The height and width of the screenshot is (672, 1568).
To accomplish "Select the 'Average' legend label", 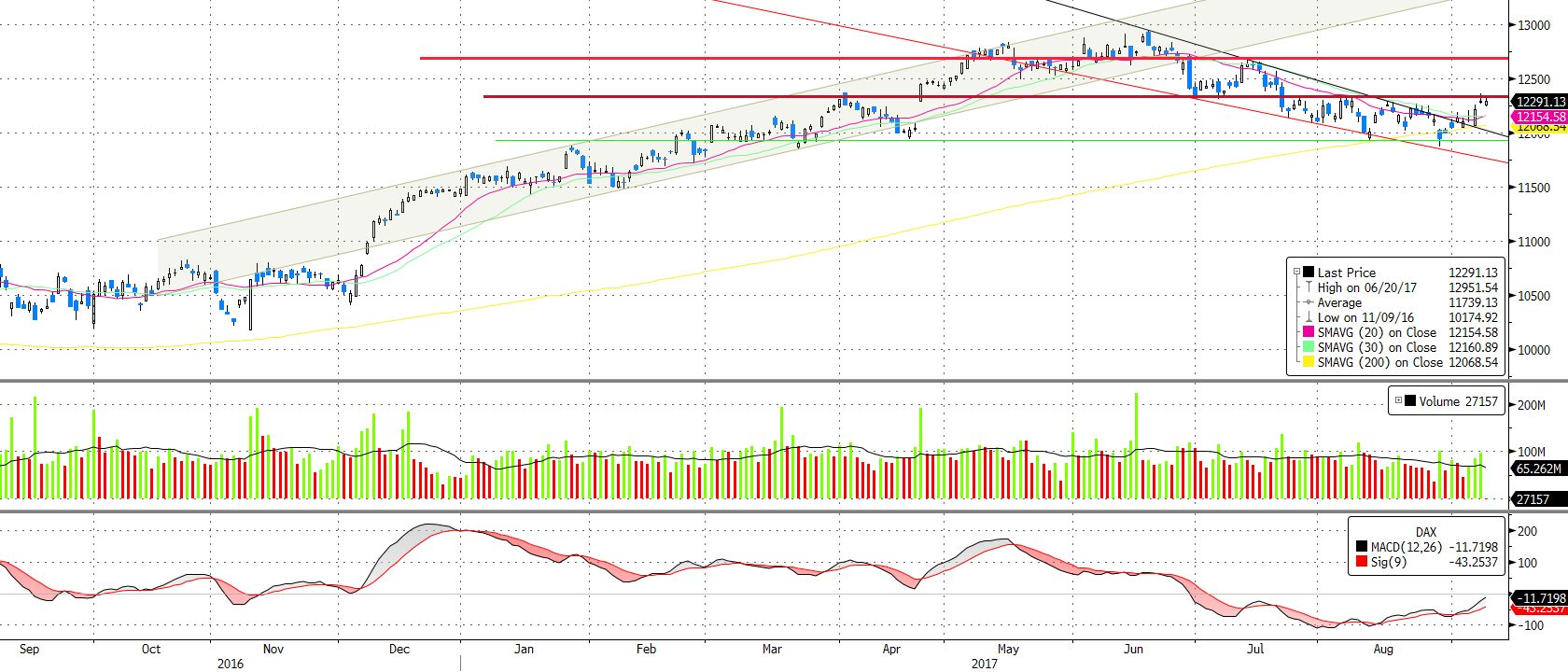I will 1339,302.
